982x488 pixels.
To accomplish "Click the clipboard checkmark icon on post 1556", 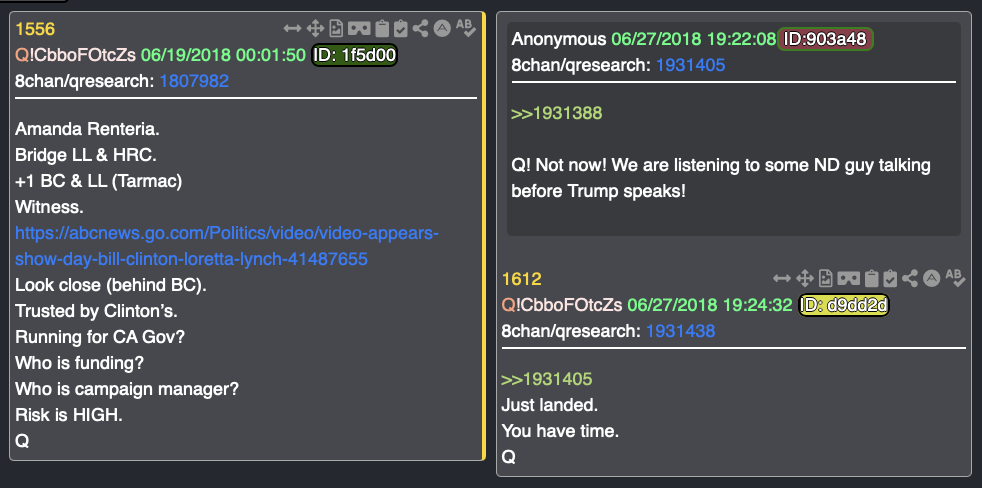I will (401, 28).
